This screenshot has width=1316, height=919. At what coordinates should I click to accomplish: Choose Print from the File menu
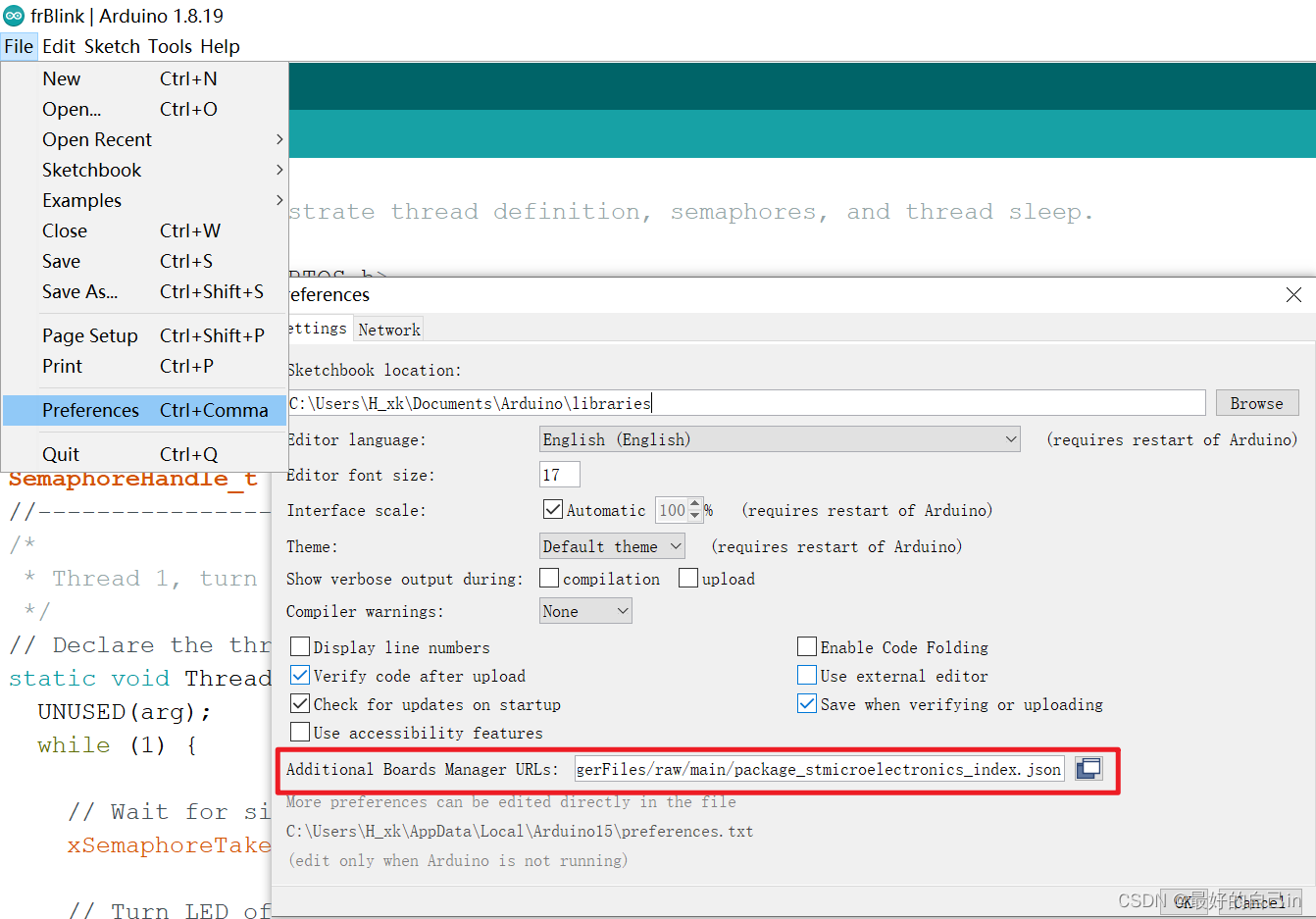tap(144, 366)
